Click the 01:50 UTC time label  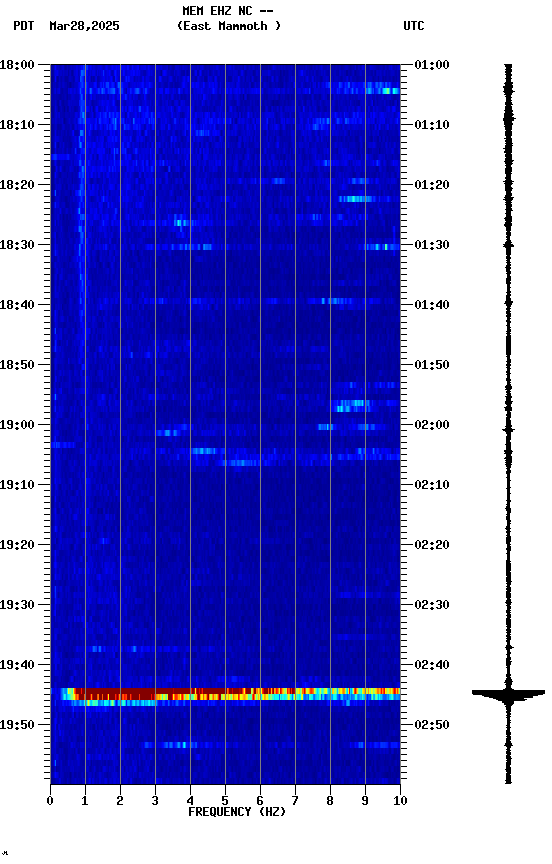(432, 365)
